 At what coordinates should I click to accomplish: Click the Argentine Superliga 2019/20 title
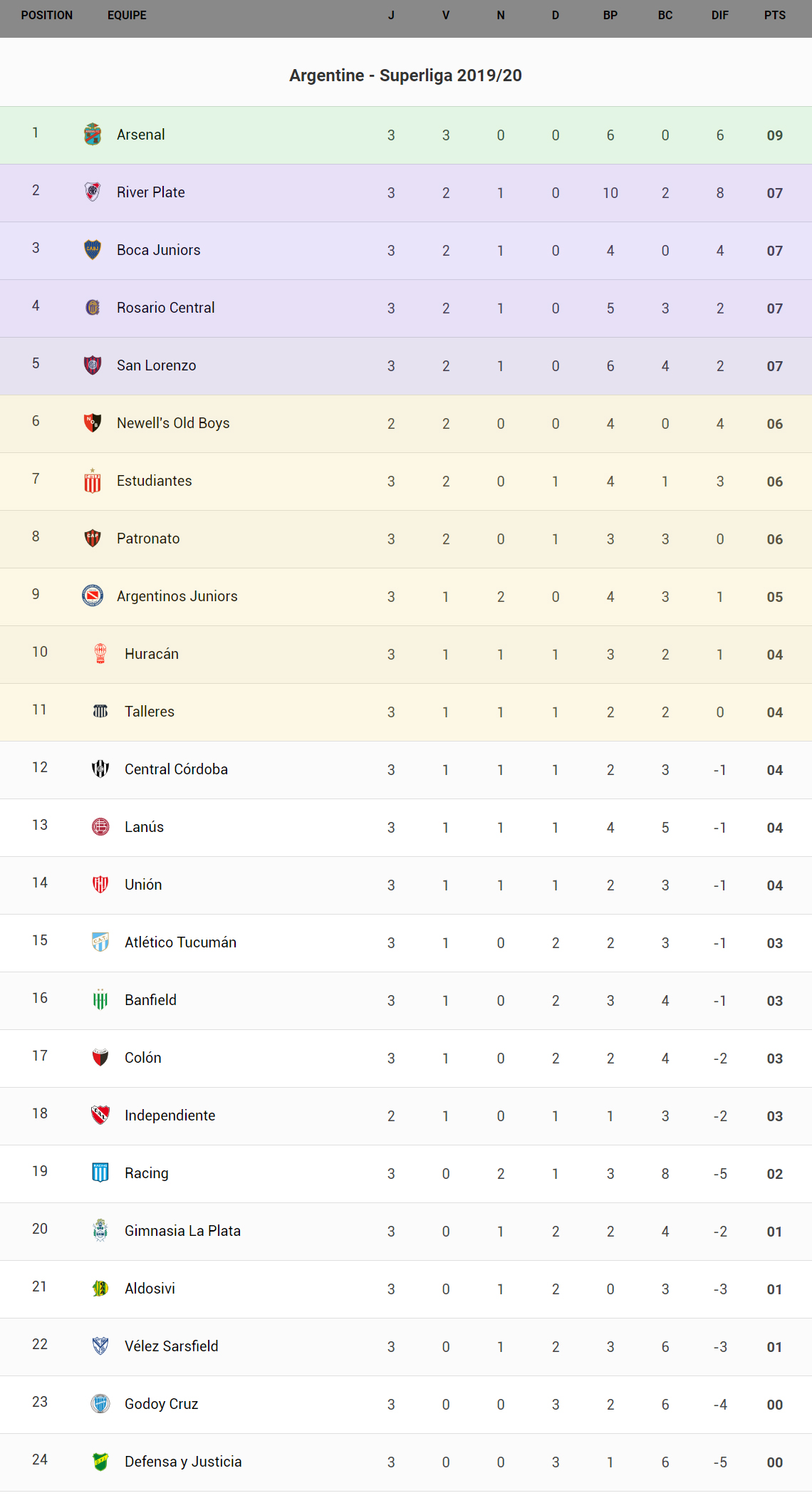405,76
